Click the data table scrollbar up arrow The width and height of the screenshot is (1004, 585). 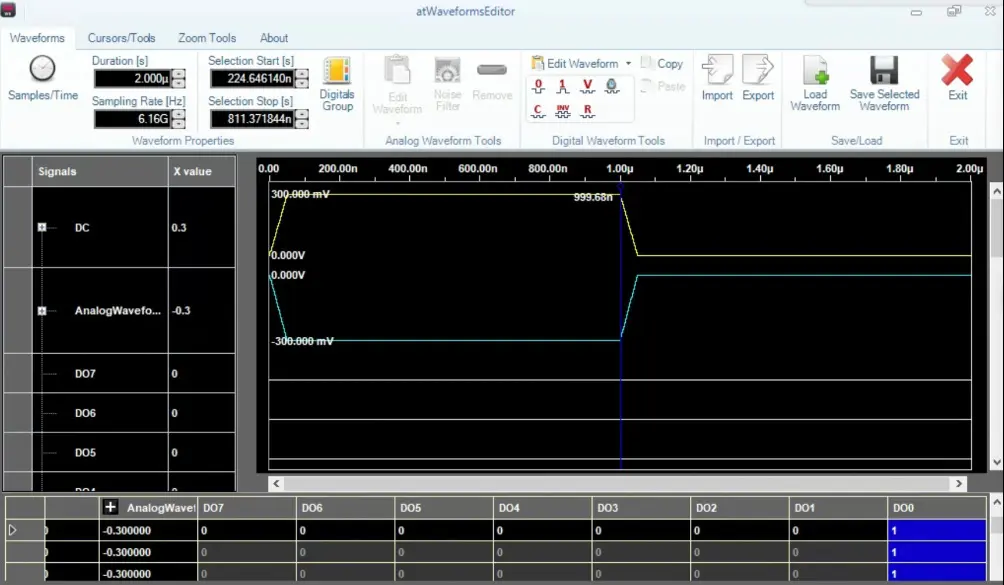[996, 502]
